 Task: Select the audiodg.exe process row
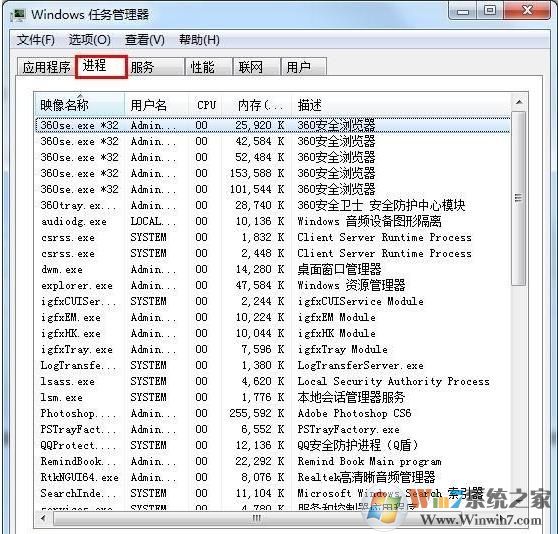click(273, 221)
